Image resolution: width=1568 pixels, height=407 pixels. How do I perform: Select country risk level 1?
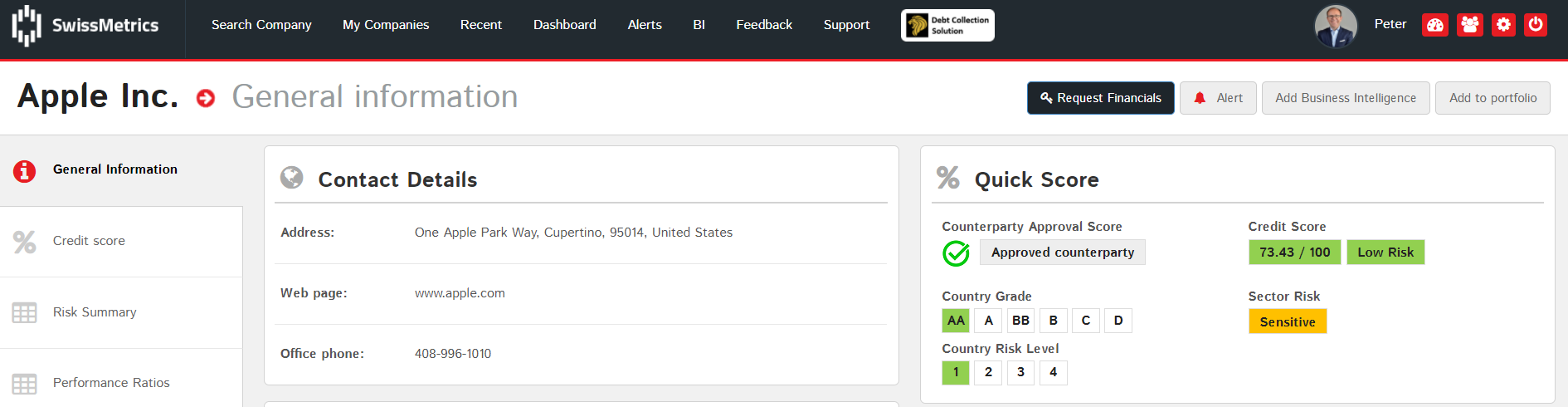(956, 372)
